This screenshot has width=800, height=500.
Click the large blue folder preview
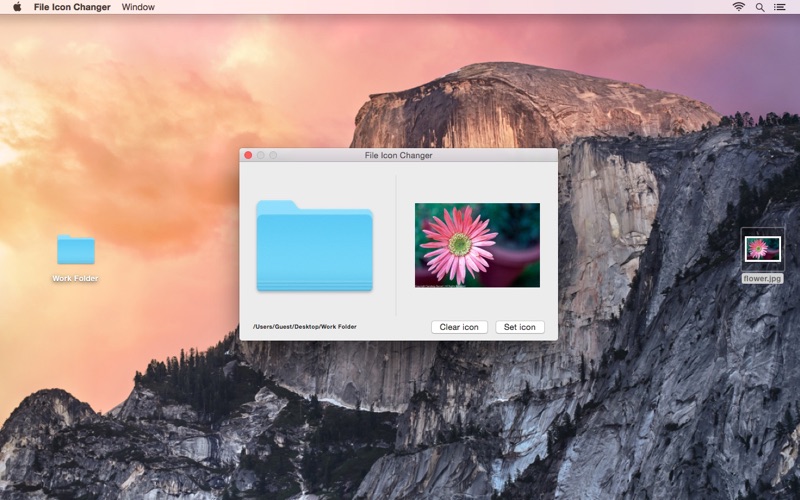tap(314, 246)
